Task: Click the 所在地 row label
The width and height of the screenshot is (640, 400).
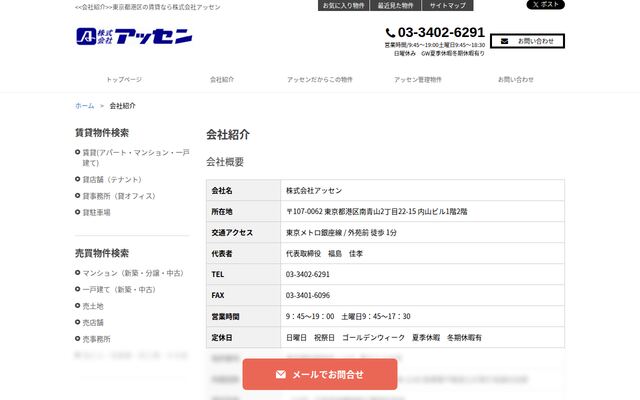Action: (222, 211)
